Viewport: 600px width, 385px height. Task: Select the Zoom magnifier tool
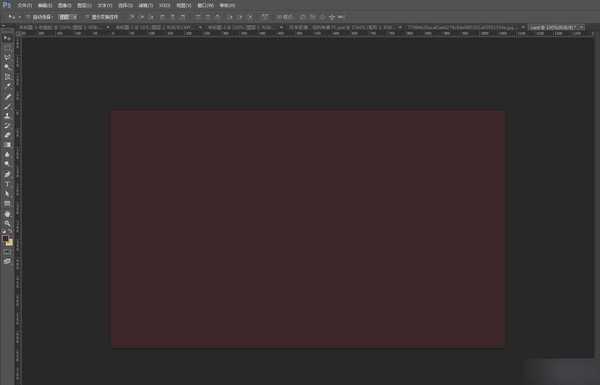pos(7,223)
